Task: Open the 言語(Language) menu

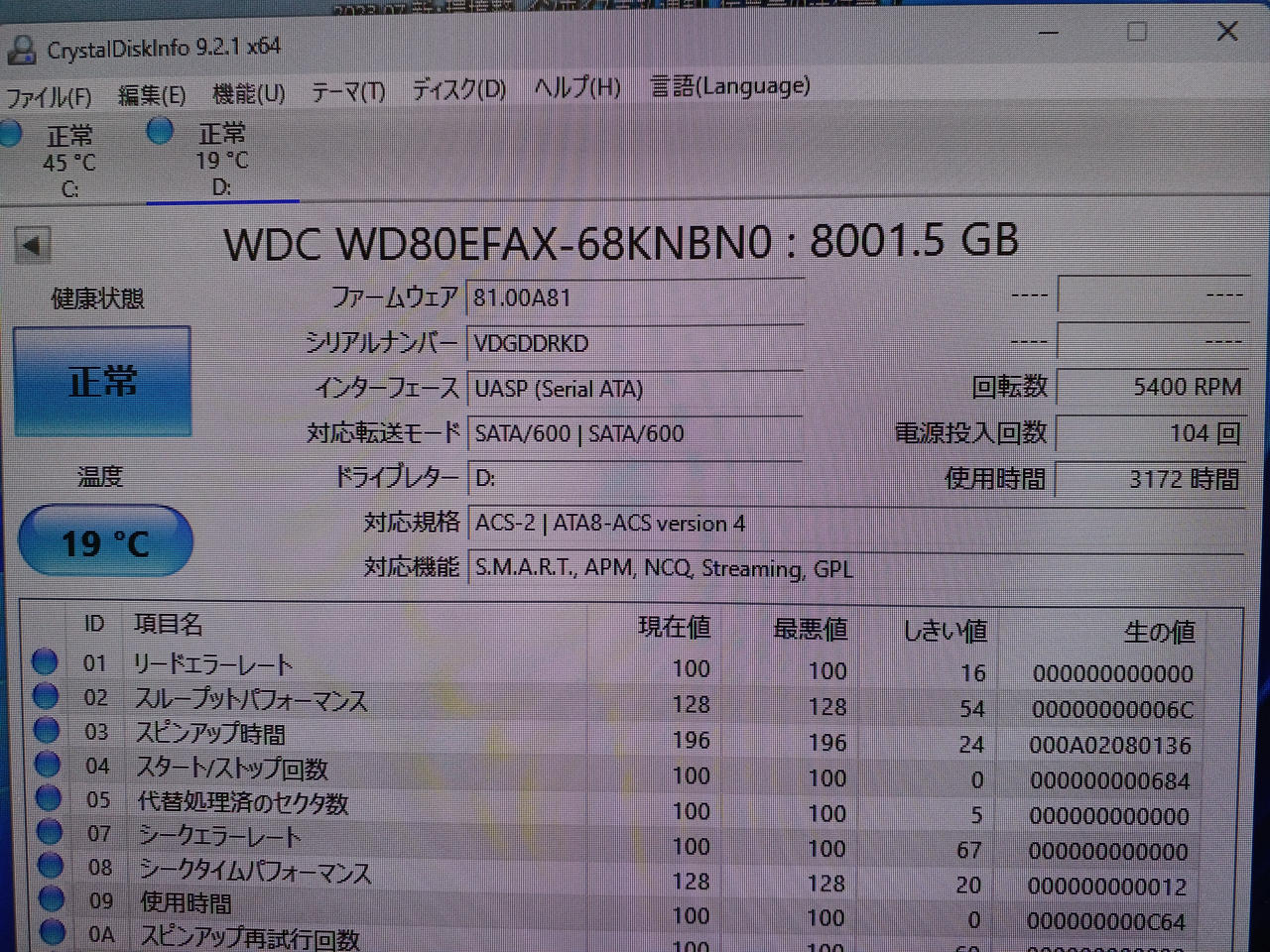Action: [x=730, y=87]
